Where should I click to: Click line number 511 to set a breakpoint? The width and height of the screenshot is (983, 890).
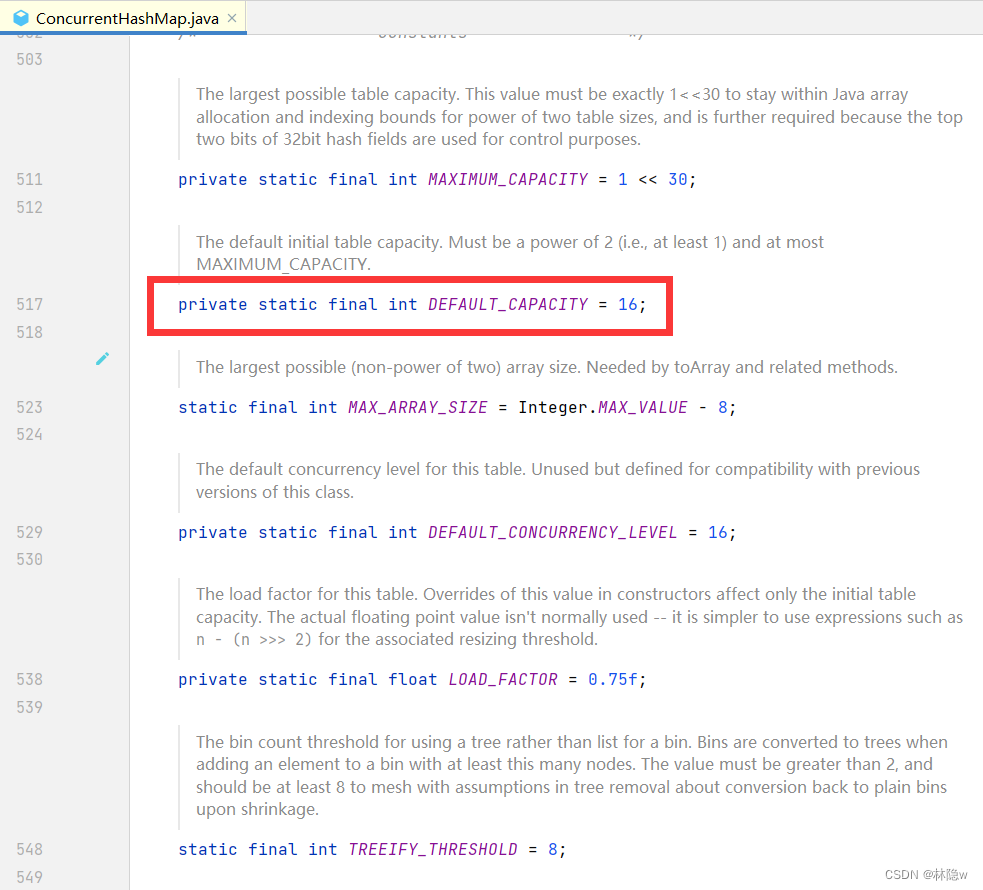pyautogui.click(x=29, y=179)
